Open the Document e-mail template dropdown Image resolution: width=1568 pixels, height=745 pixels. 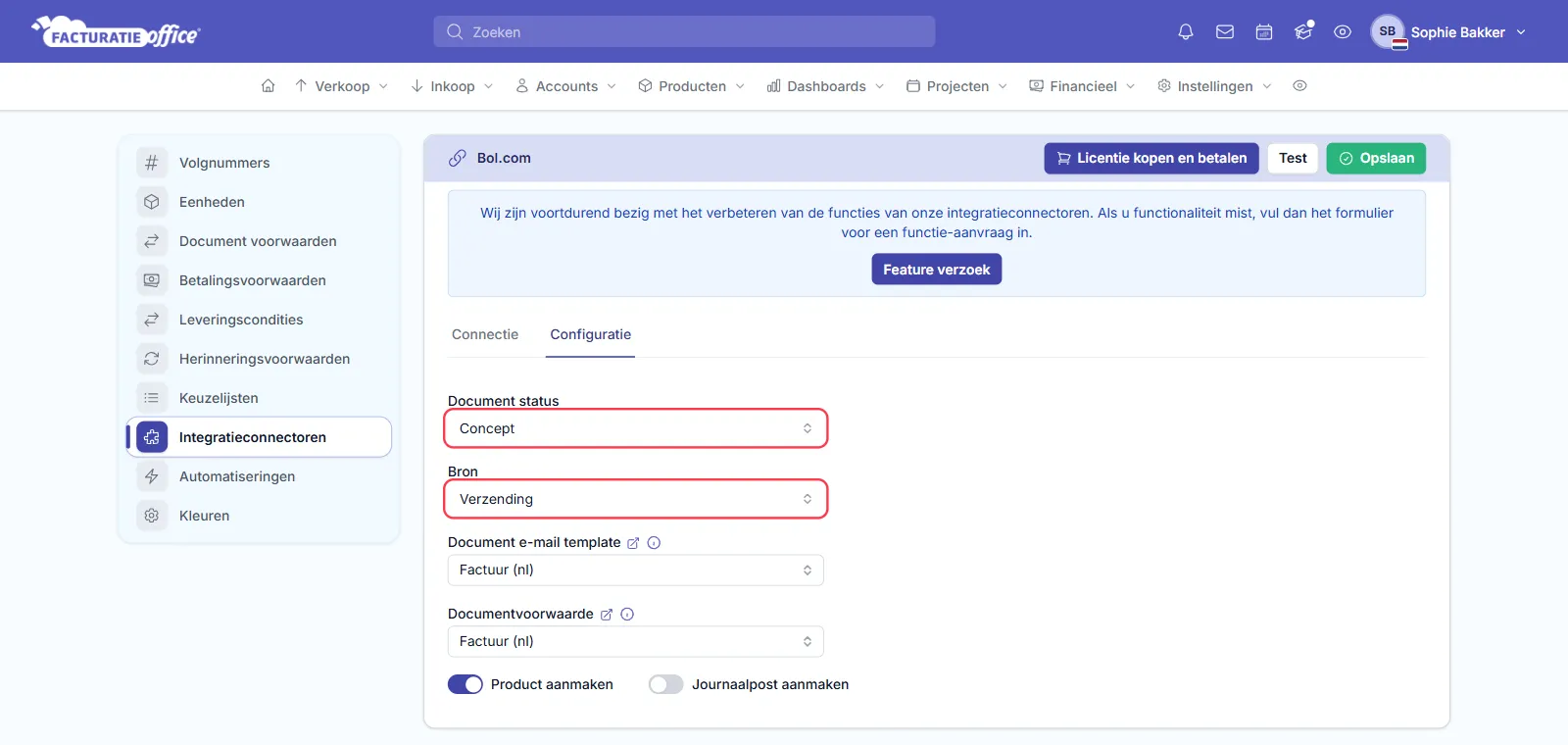[636, 571]
